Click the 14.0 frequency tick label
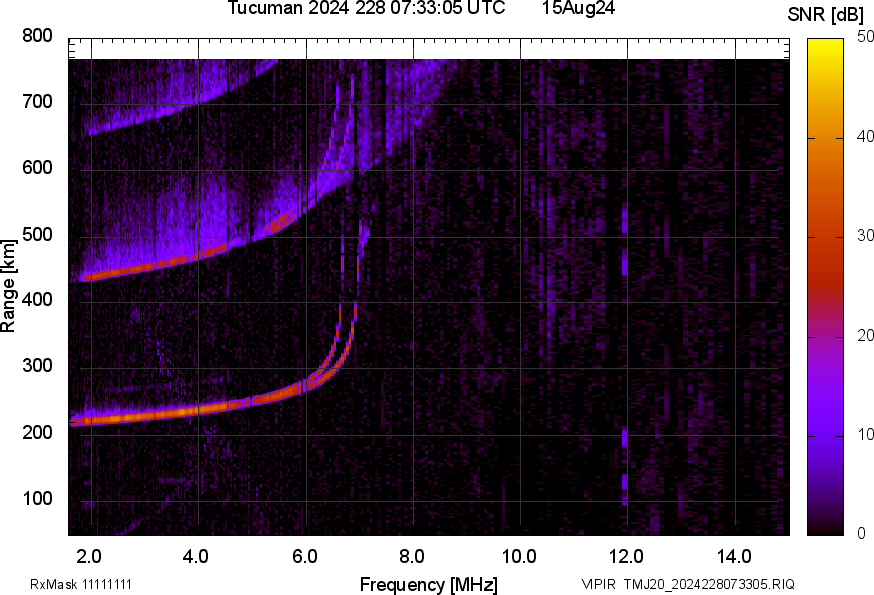The height and width of the screenshot is (595, 874). [735, 555]
